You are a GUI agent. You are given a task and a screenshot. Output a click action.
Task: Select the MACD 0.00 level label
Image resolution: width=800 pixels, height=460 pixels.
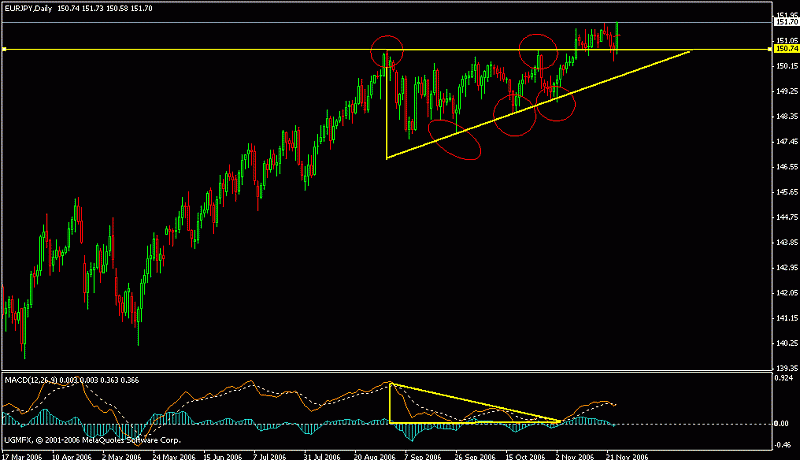tap(785, 424)
